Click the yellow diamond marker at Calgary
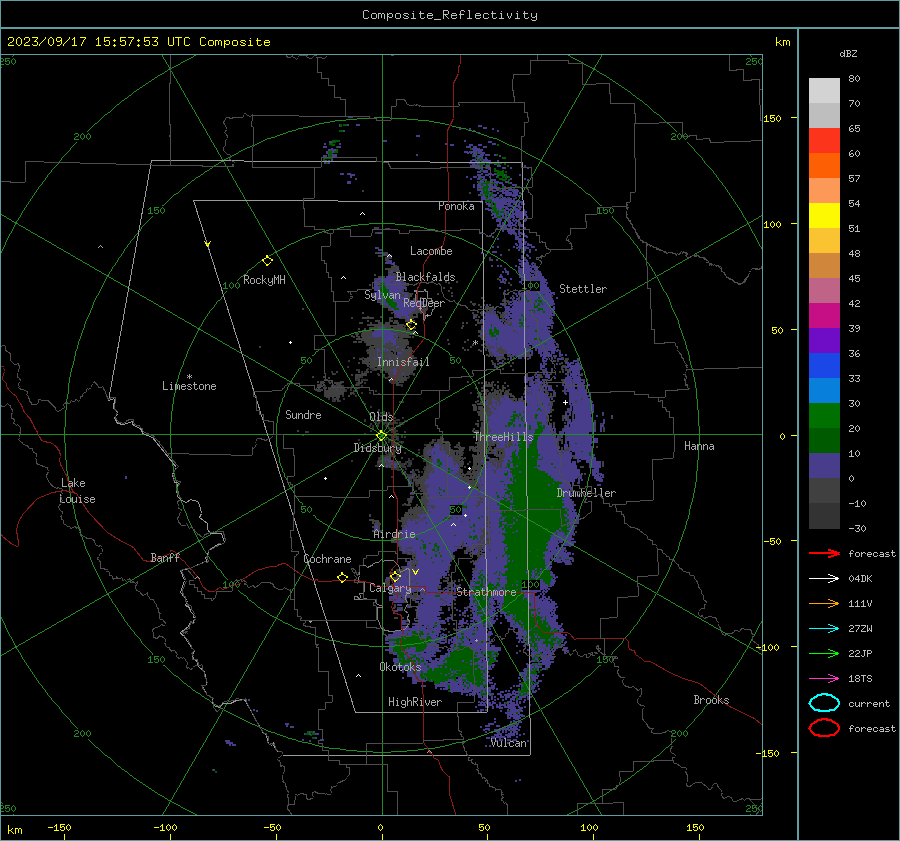 click(395, 576)
